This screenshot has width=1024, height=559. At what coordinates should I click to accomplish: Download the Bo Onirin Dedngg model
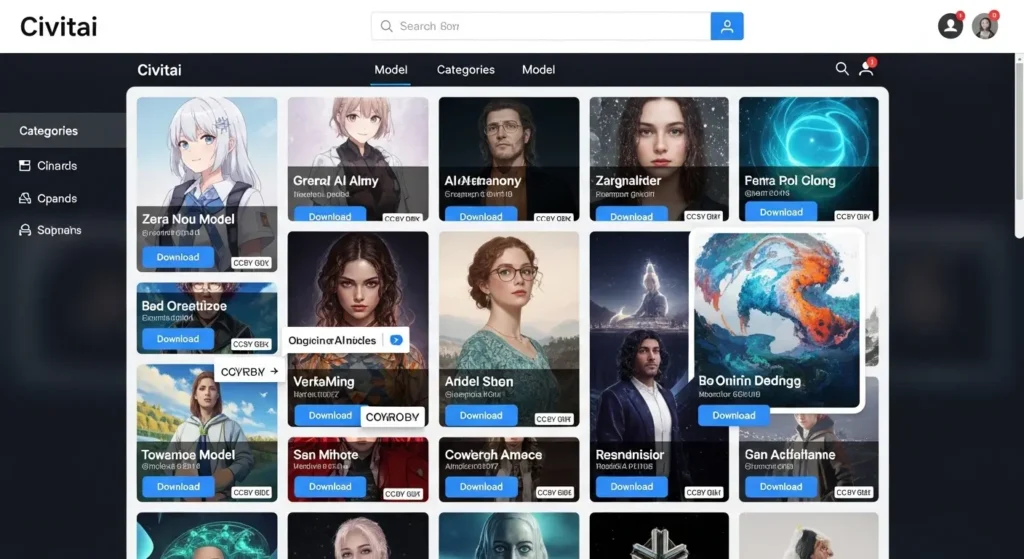click(733, 415)
